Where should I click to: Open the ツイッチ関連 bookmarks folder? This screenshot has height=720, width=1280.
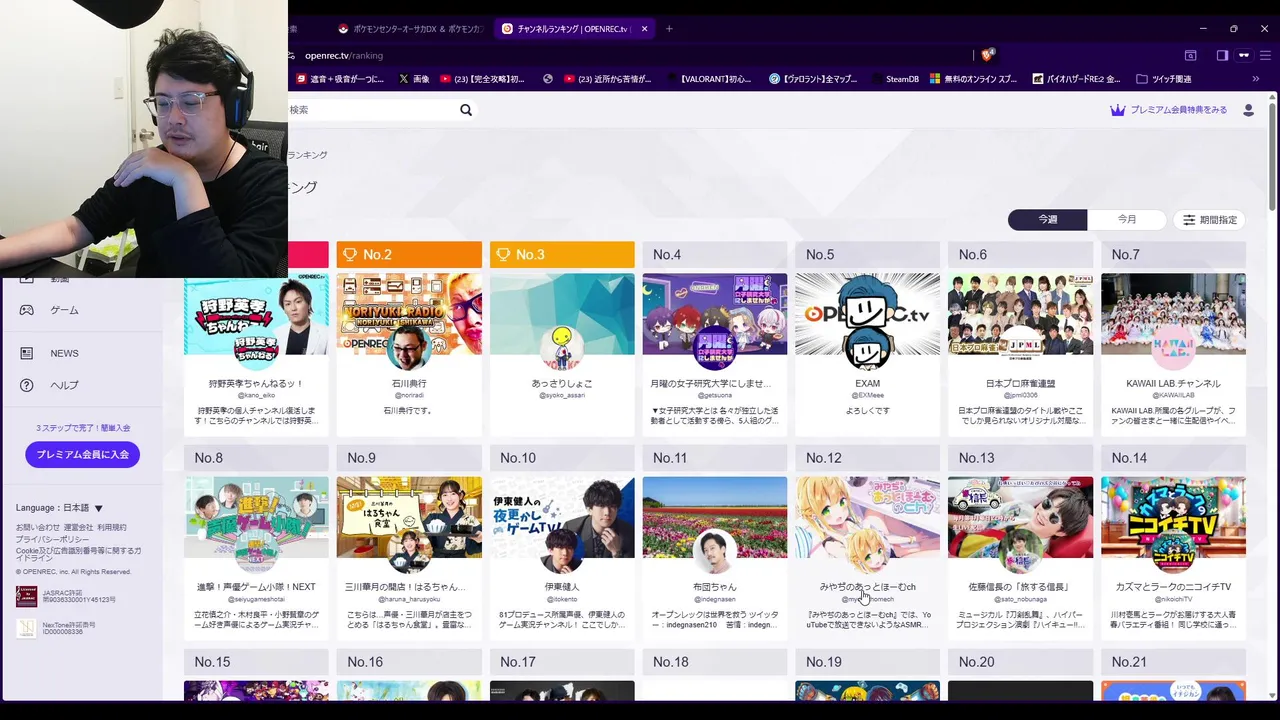click(1164, 79)
